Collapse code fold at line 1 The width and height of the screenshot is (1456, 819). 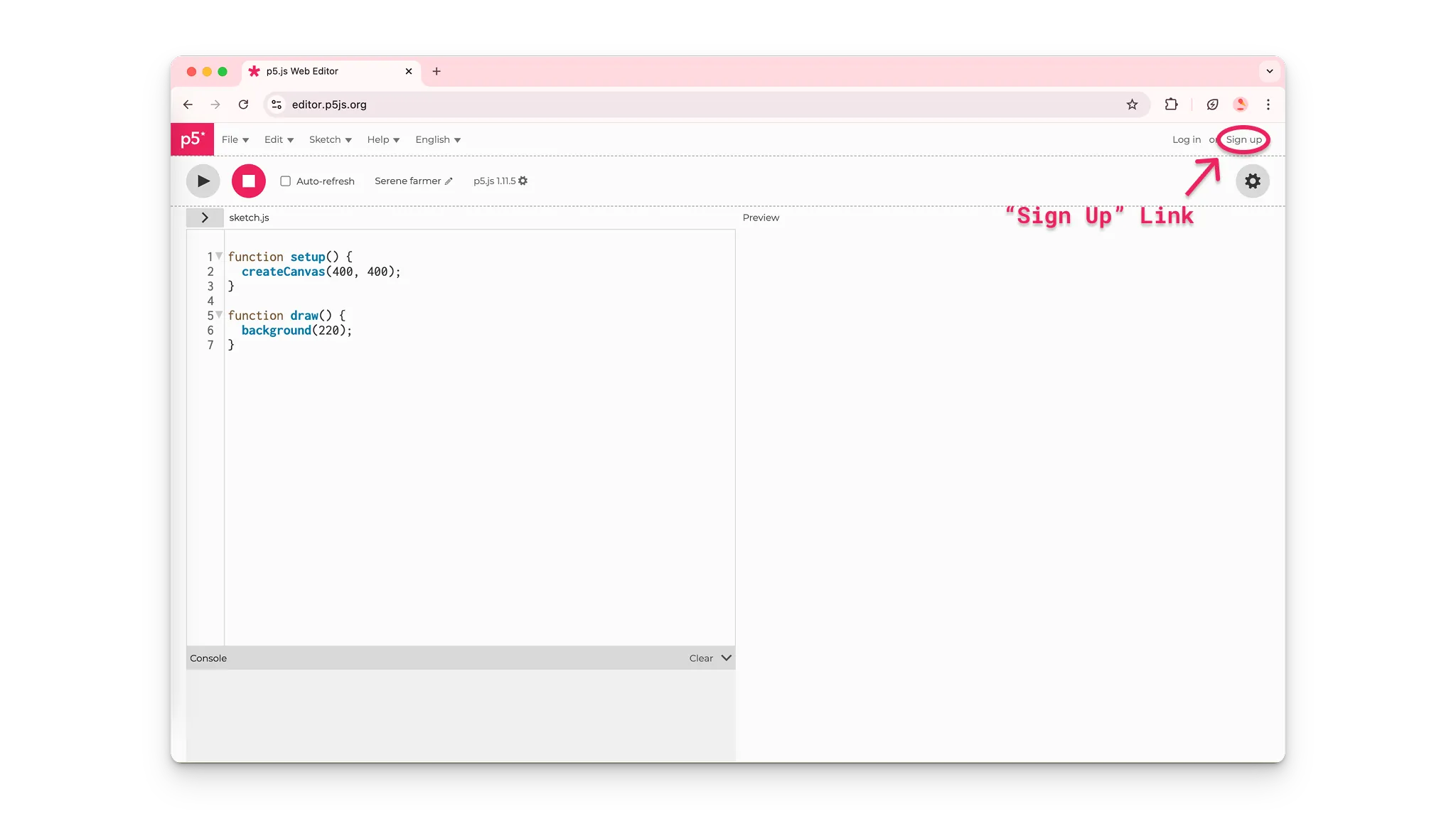[219, 255]
